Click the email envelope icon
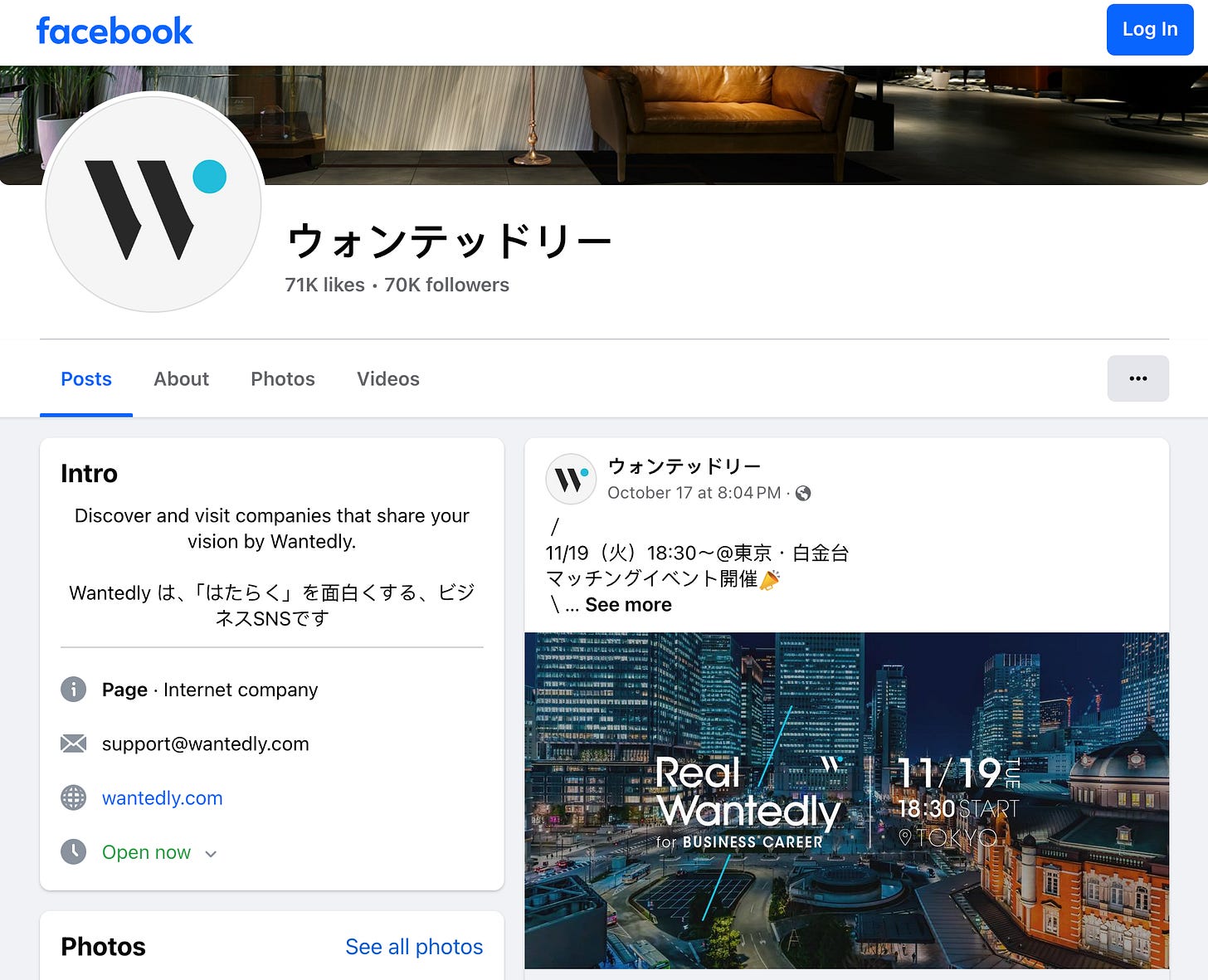This screenshot has height=980, width=1208. pos(74,744)
